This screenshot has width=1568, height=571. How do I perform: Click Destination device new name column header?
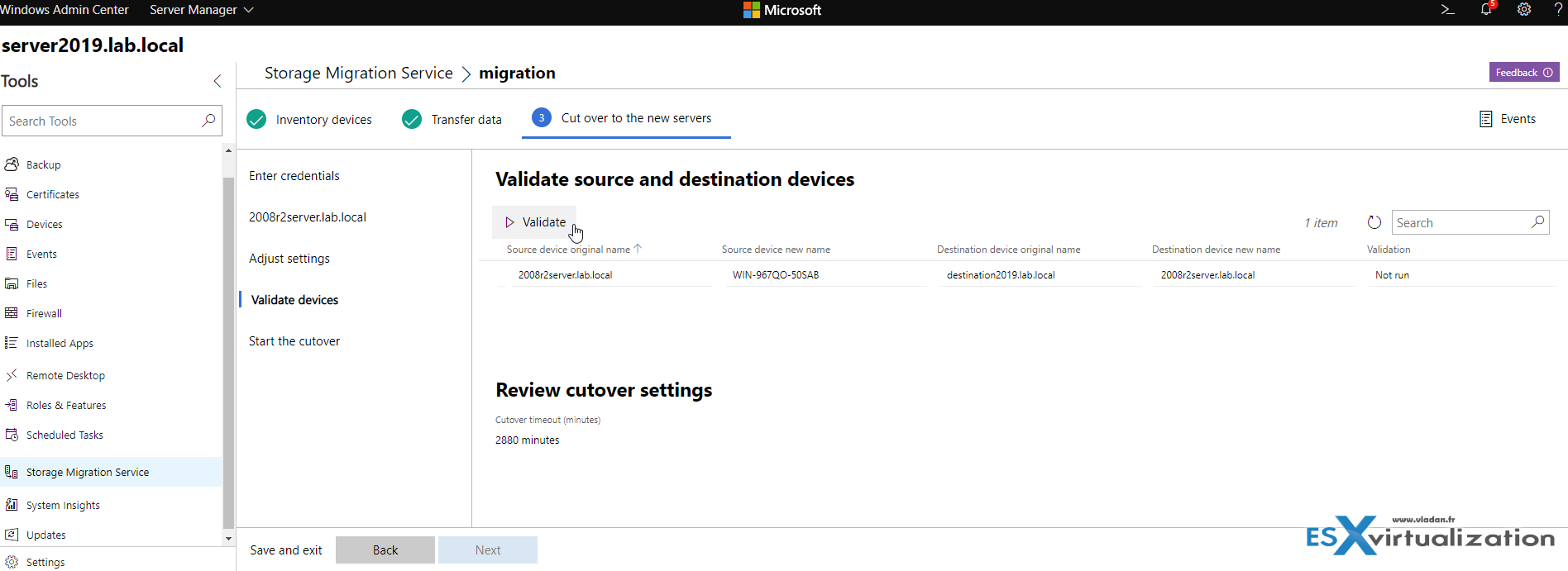(1216, 250)
